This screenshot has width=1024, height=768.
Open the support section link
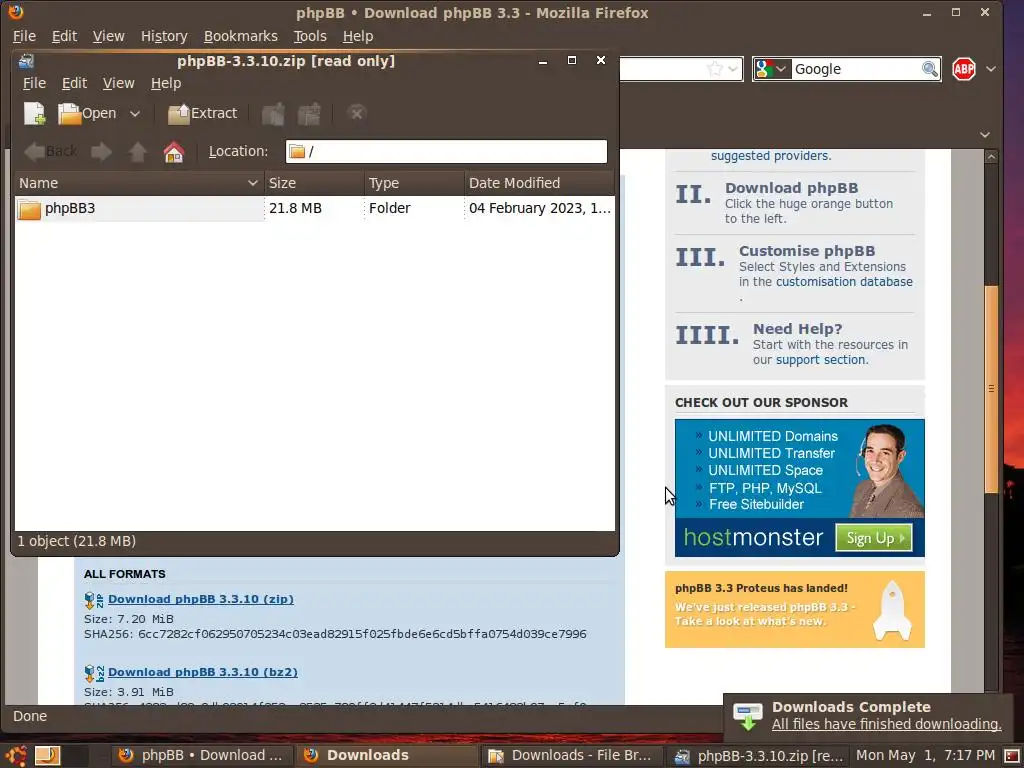click(821, 359)
